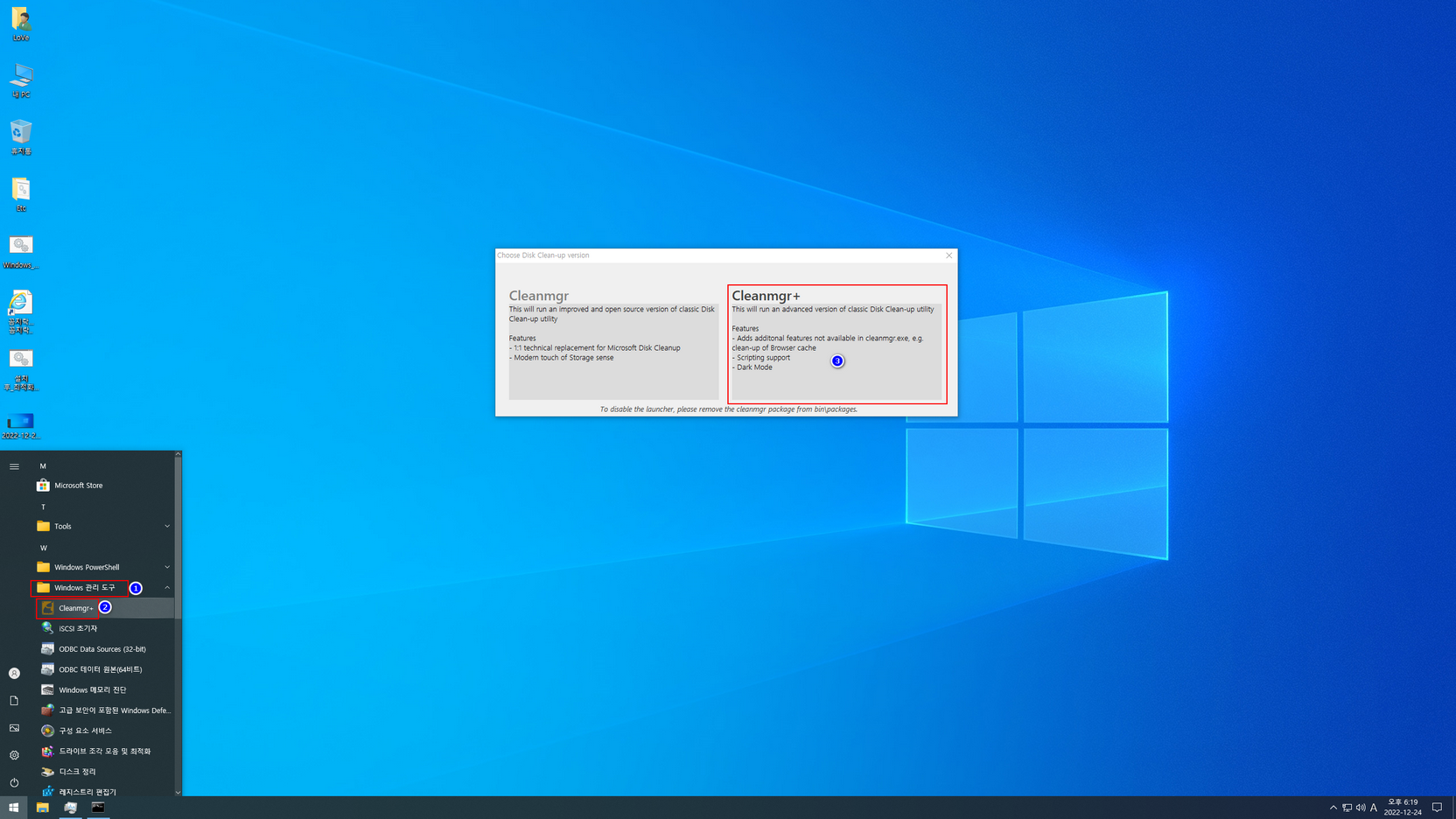Image resolution: width=1456 pixels, height=819 pixels.
Task: Open the user account icon in Start
Action: pos(14,673)
